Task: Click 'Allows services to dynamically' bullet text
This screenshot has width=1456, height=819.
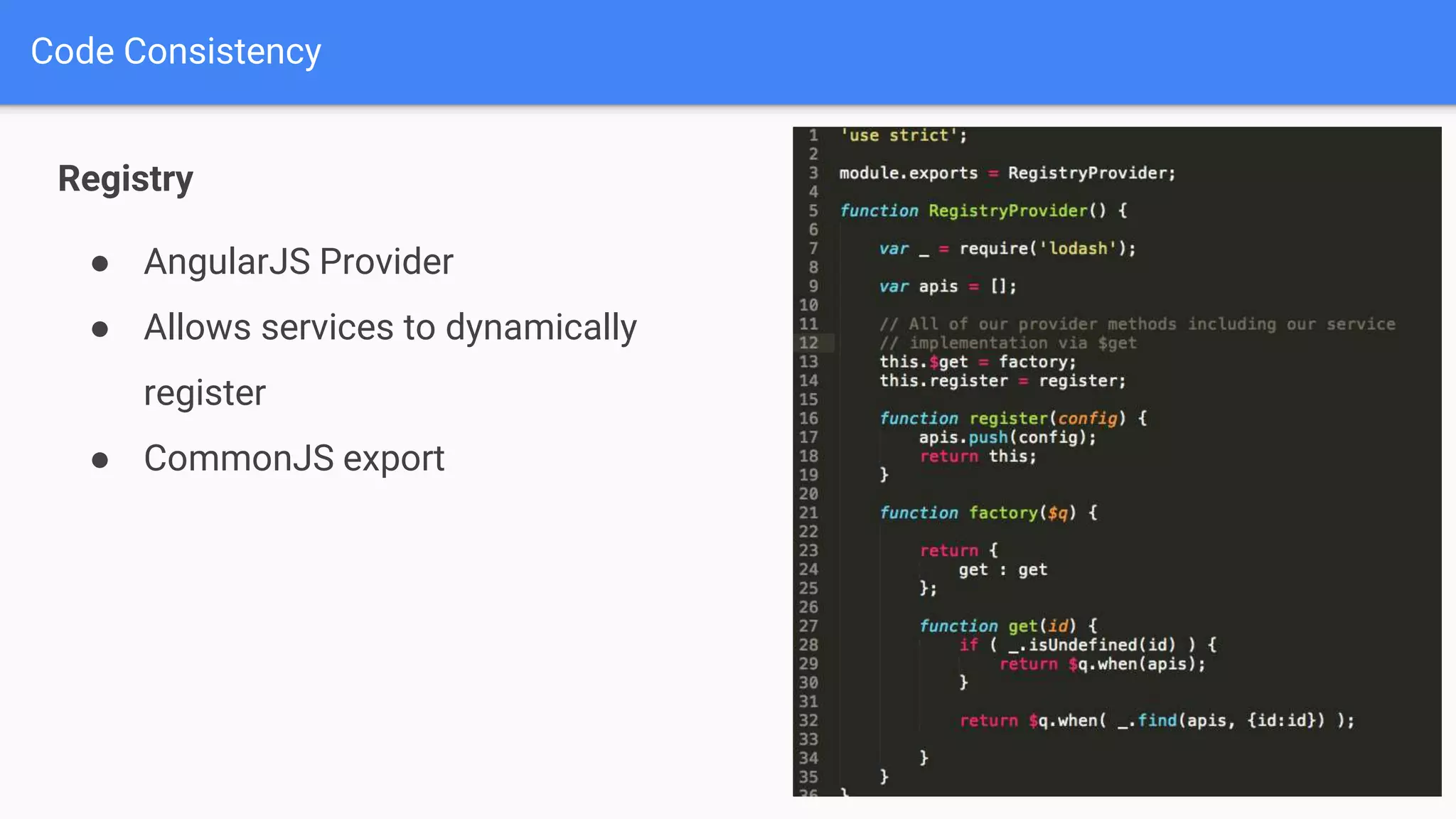Action: coord(390,328)
